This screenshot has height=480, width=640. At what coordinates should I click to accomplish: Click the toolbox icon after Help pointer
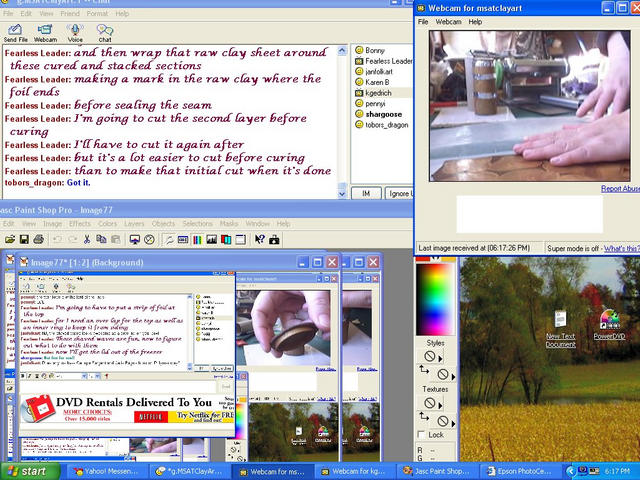coord(274,240)
